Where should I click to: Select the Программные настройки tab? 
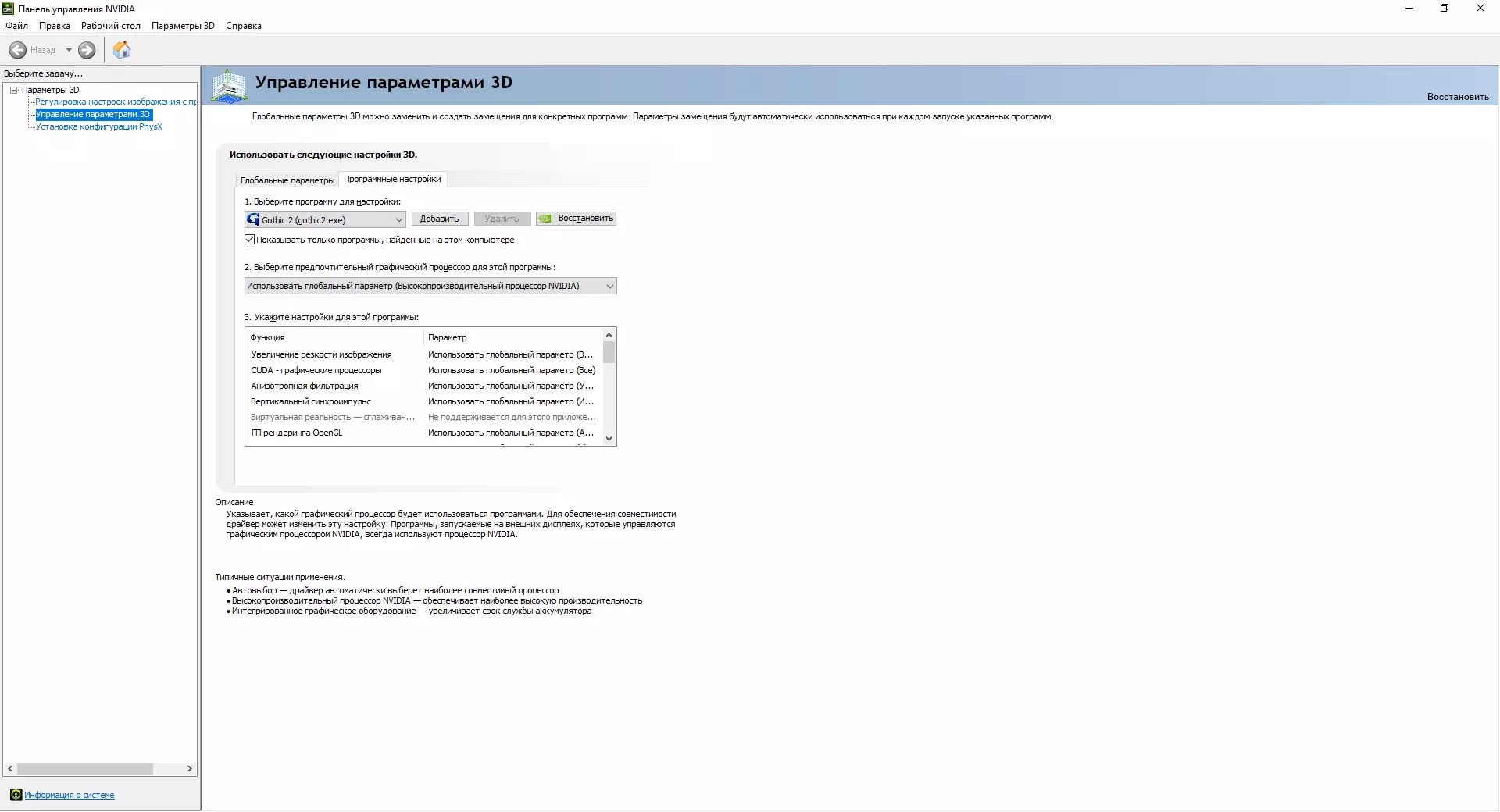392,179
